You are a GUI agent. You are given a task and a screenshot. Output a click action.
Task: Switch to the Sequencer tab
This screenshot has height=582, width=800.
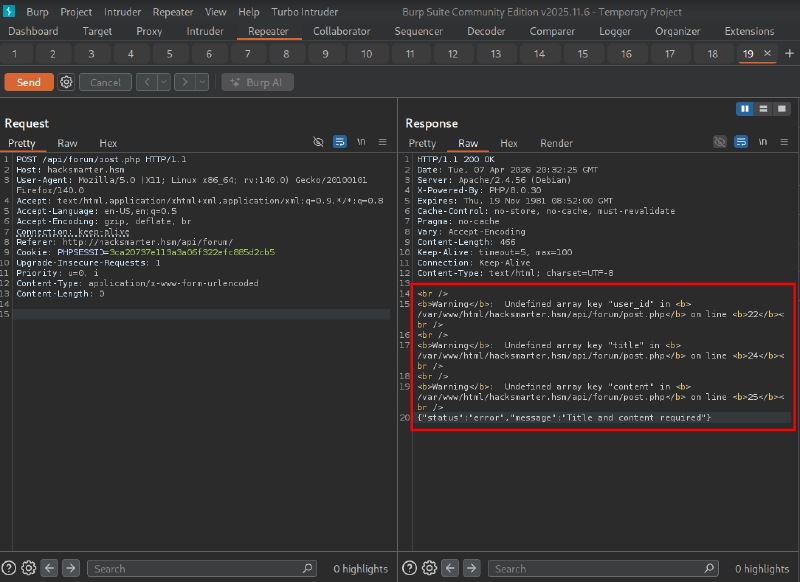click(x=418, y=31)
